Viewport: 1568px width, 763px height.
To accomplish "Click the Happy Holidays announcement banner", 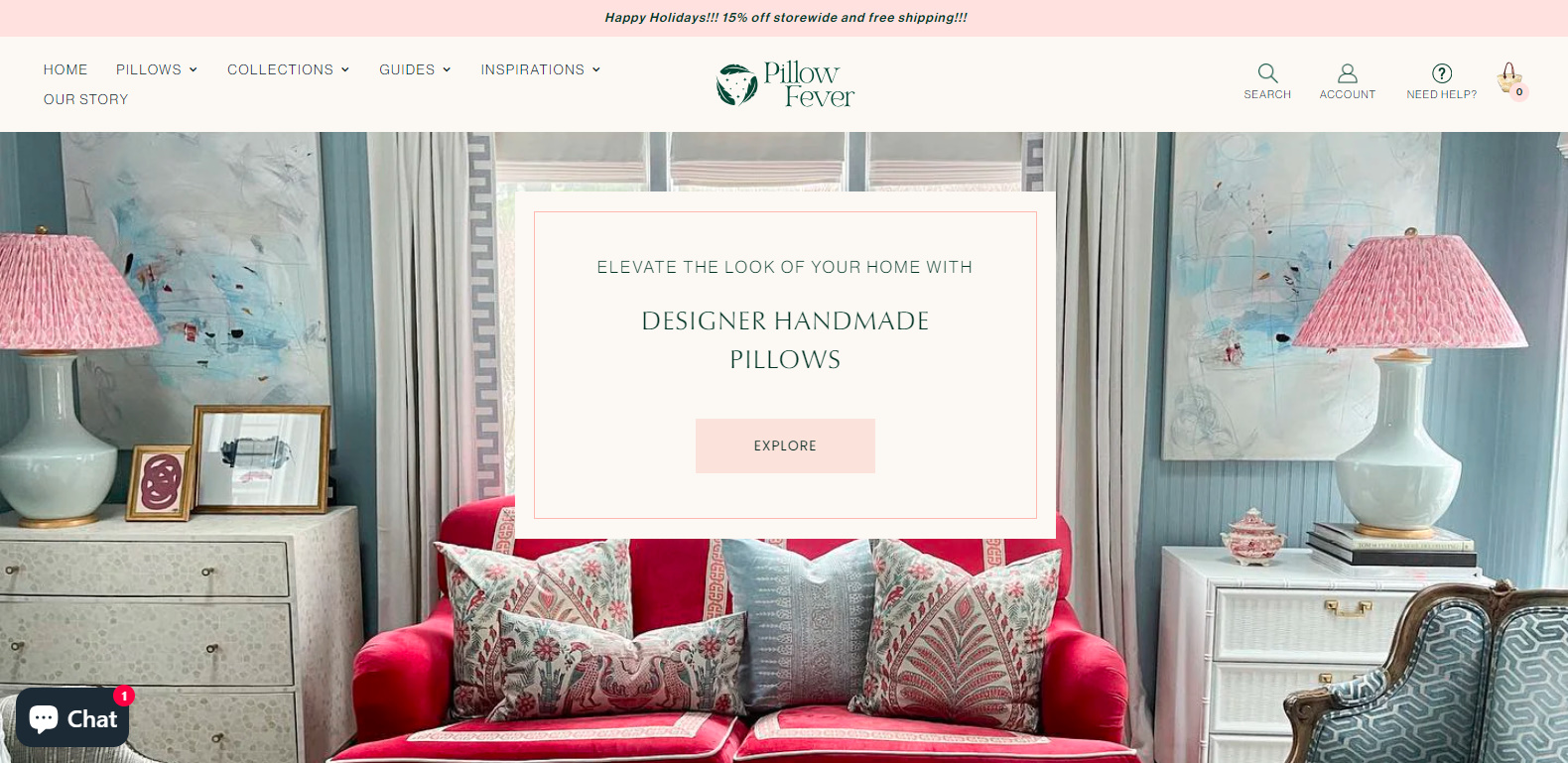I will pos(785,18).
